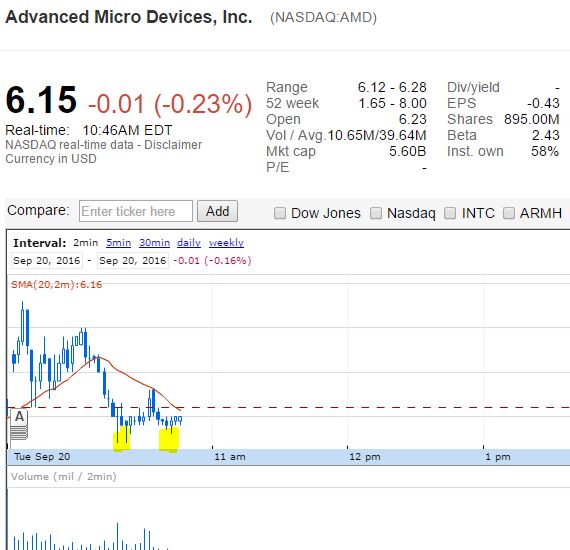The image size is (570, 550).
Task: Click the P/E label
Action: pyautogui.click(x=277, y=167)
